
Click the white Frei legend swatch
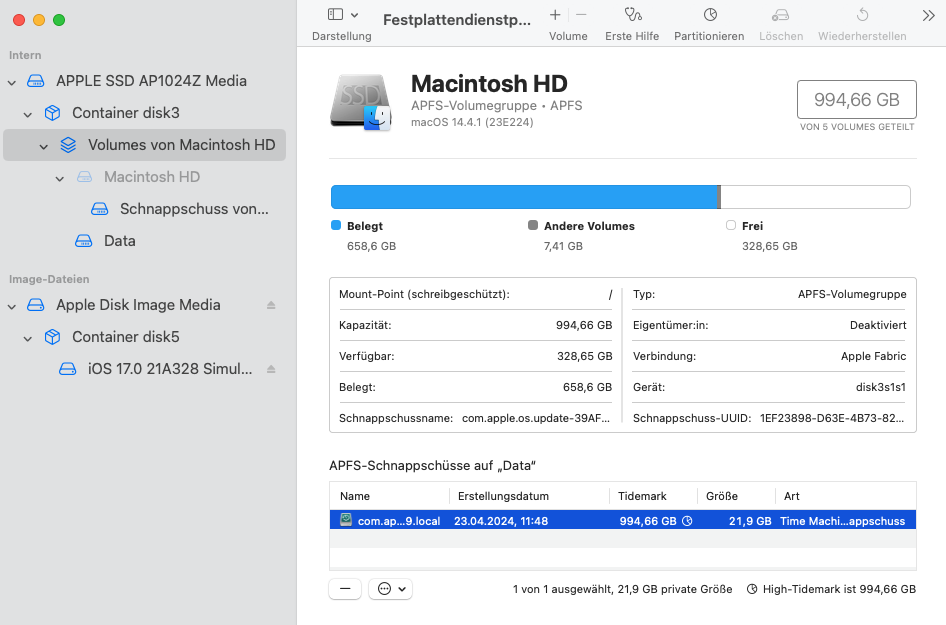click(x=731, y=225)
